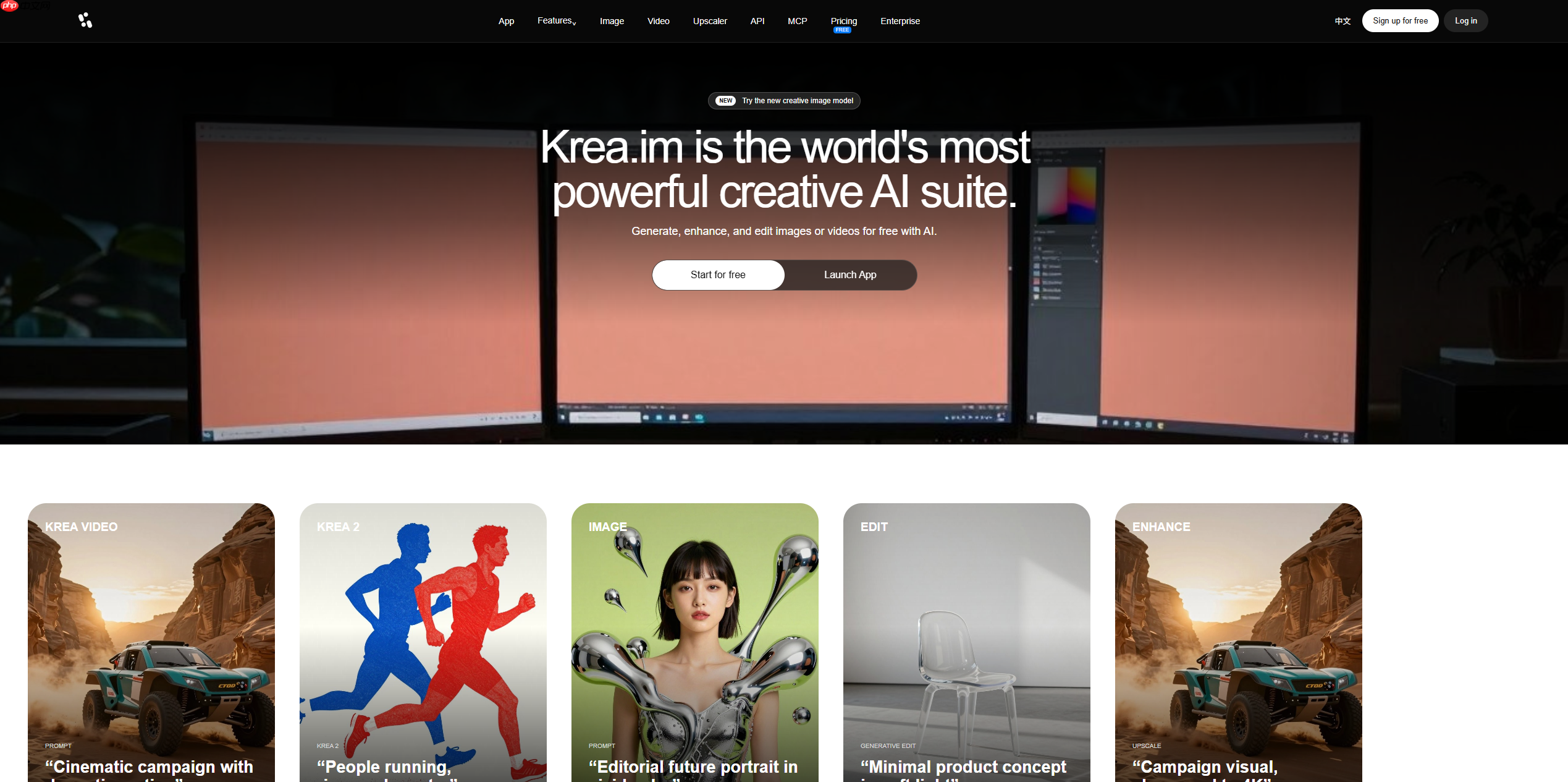The height and width of the screenshot is (782, 1568).
Task: Open the MCP nav link
Action: (798, 21)
